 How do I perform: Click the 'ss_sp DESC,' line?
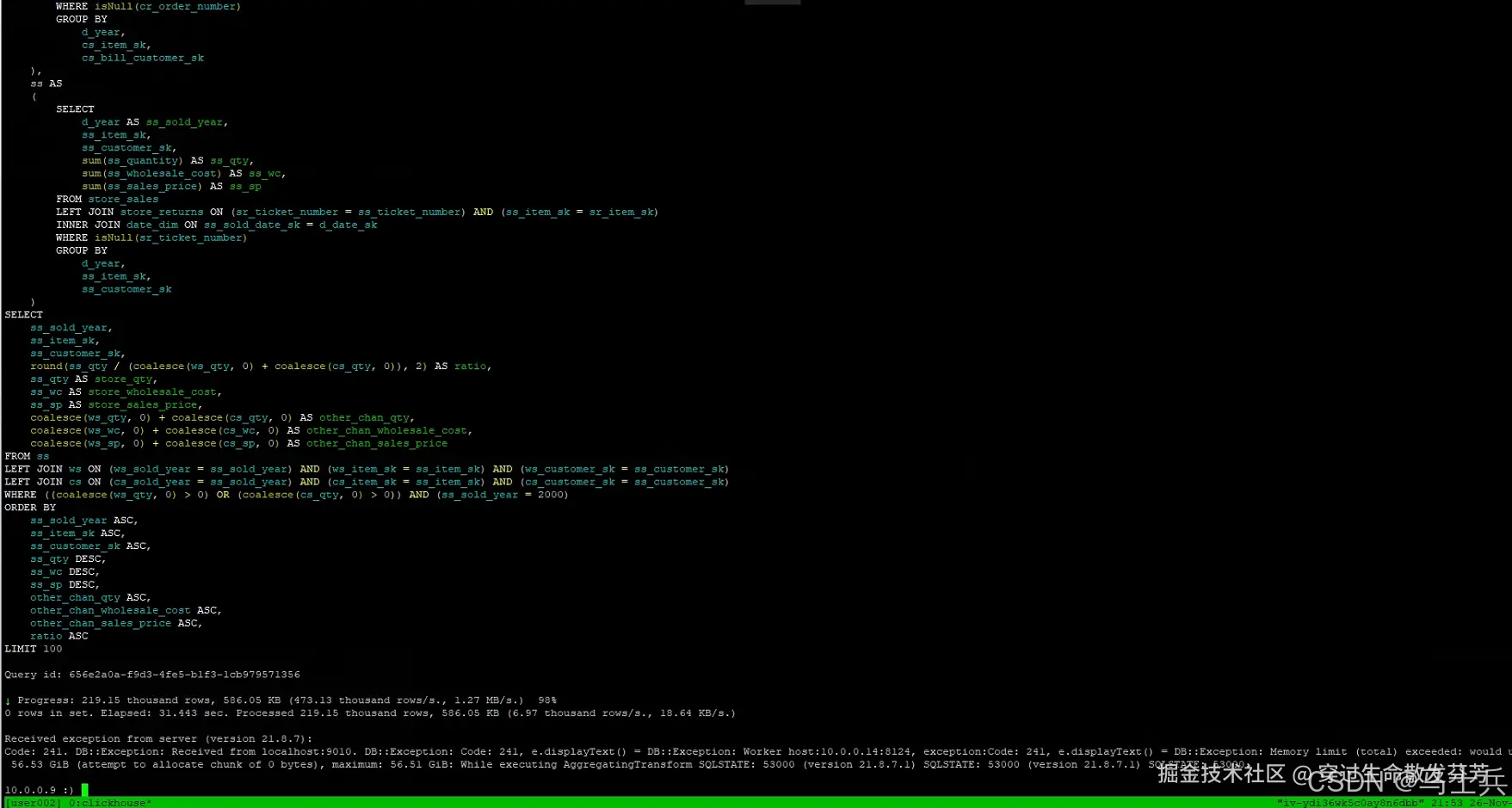65,584
